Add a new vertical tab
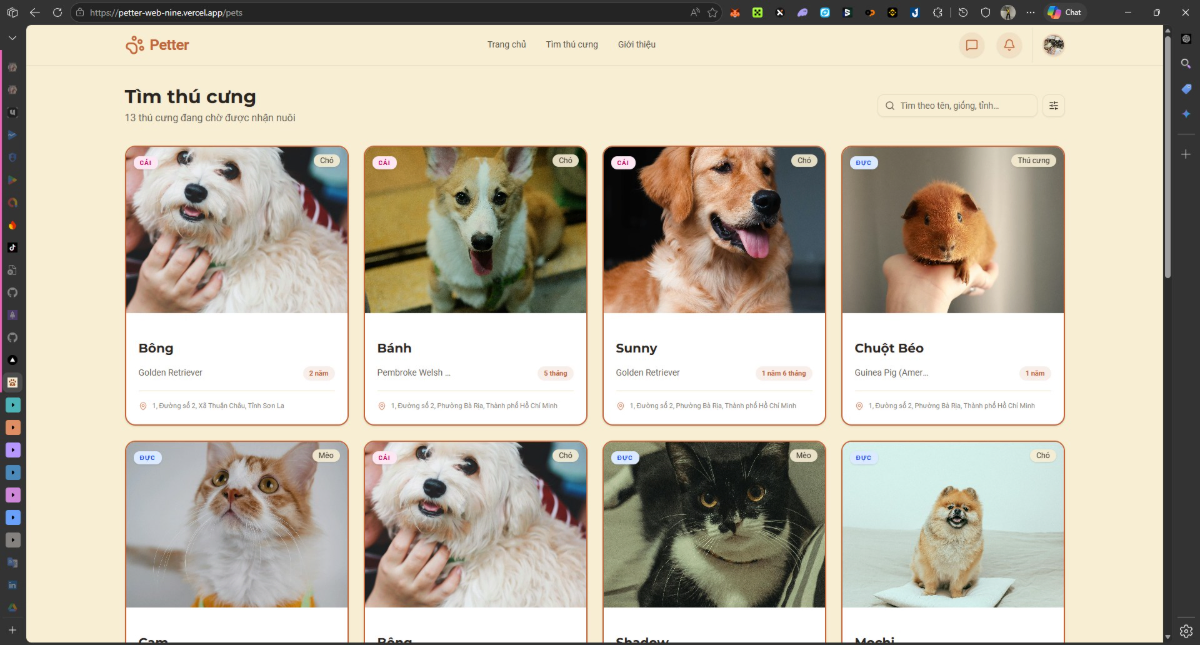 [13, 630]
